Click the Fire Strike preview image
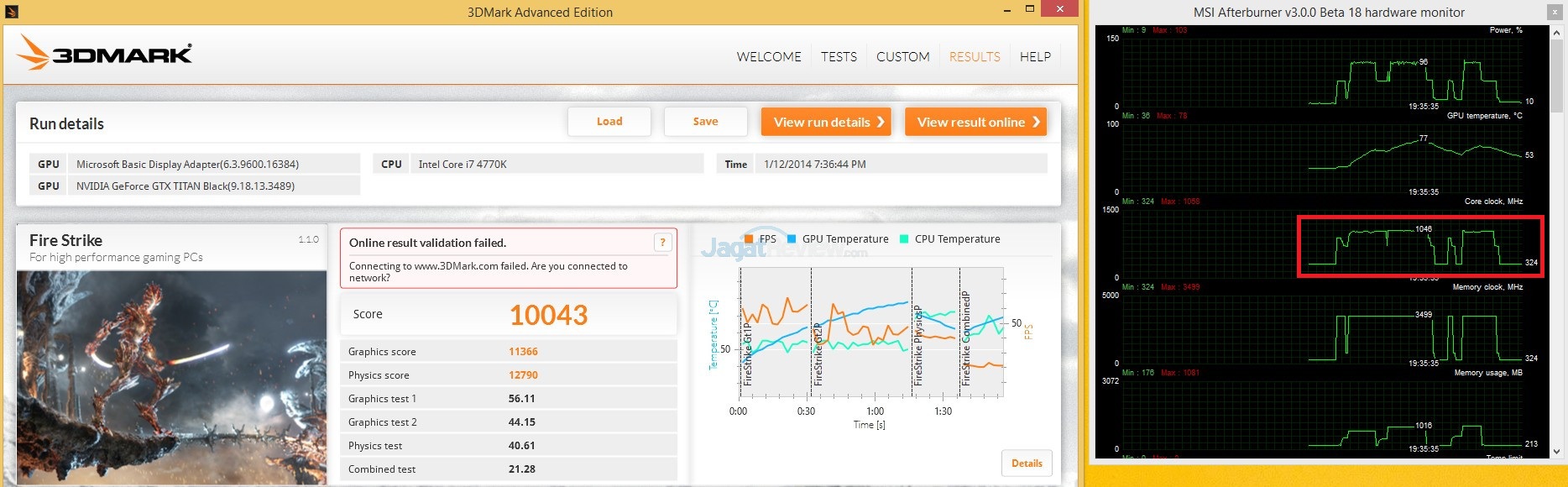Viewport: 1568px width, 487px height. (172, 377)
